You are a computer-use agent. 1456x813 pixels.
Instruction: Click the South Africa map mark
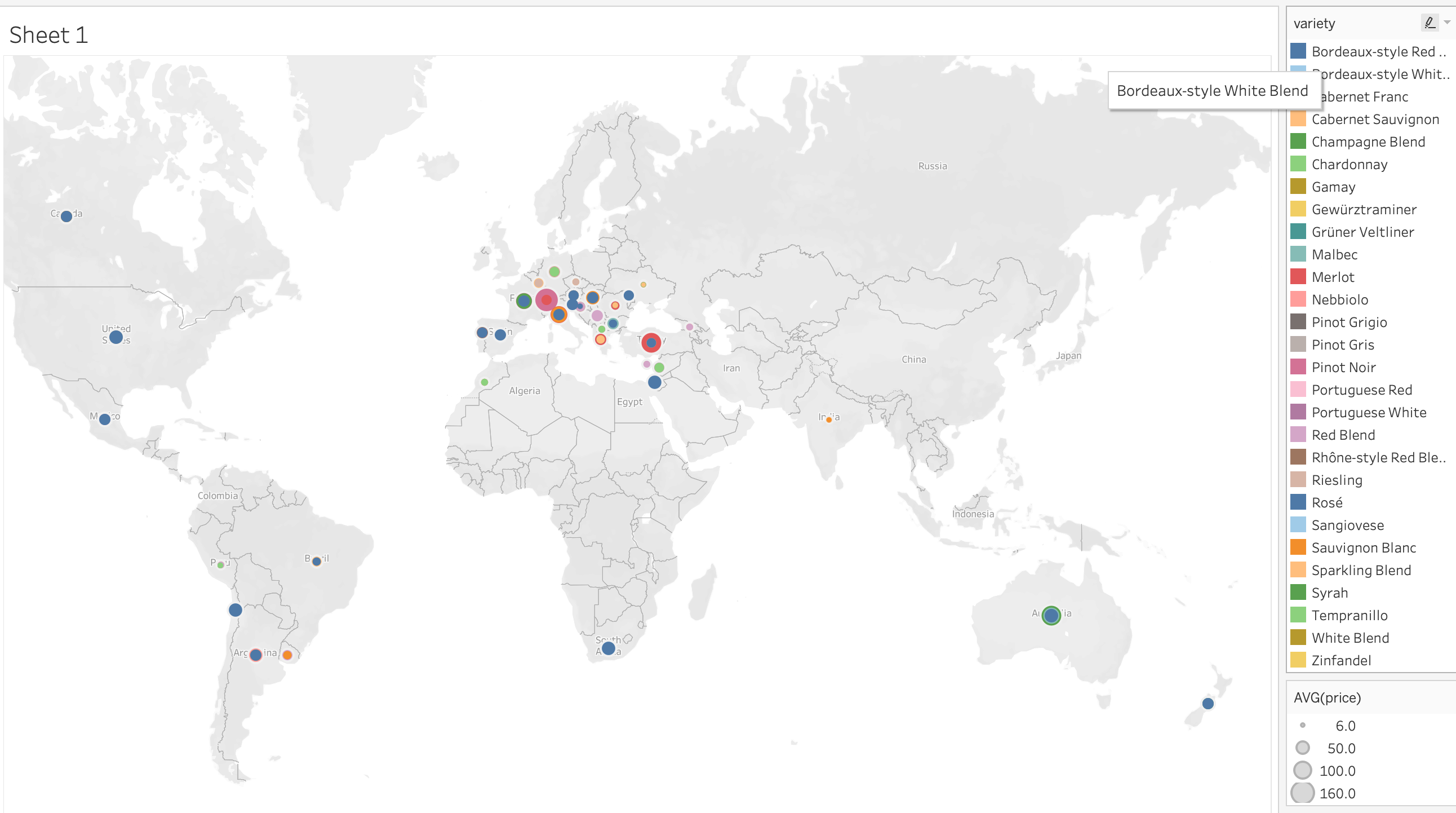tap(608, 648)
